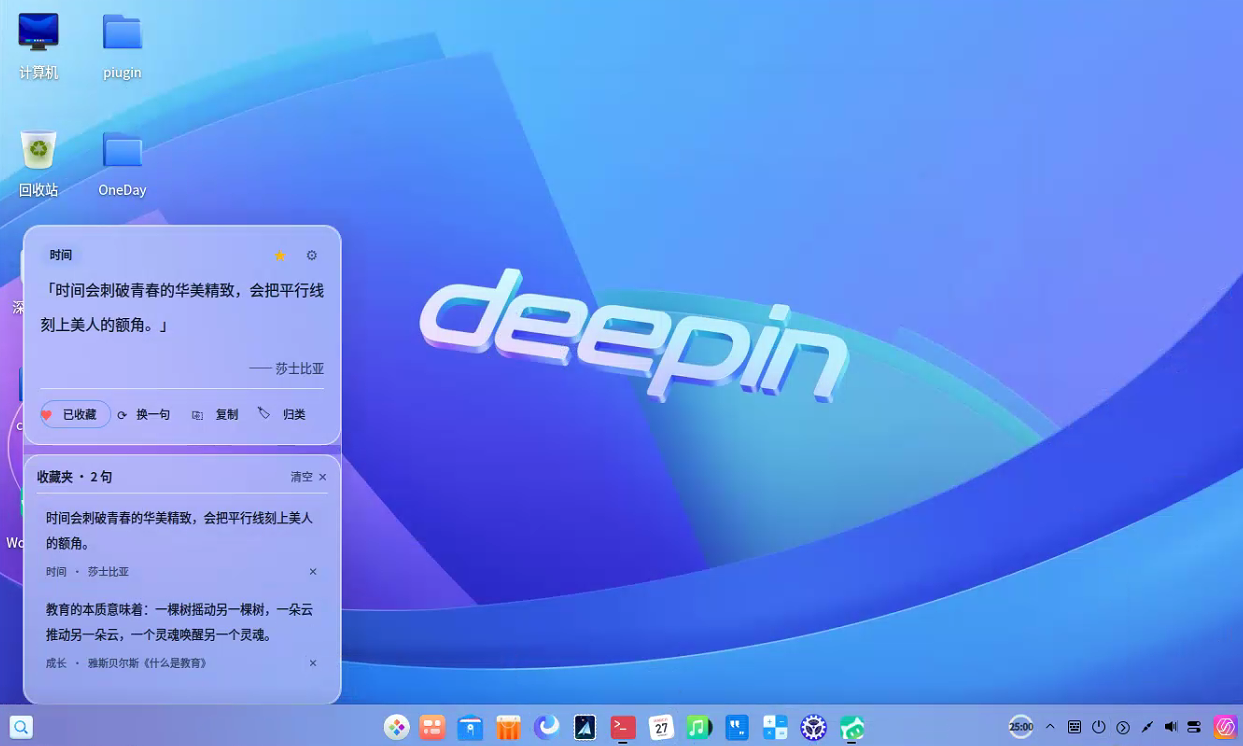Screen dimensions: 1243x746
Task: Open the orange app store bag icon
Action: point(508,727)
